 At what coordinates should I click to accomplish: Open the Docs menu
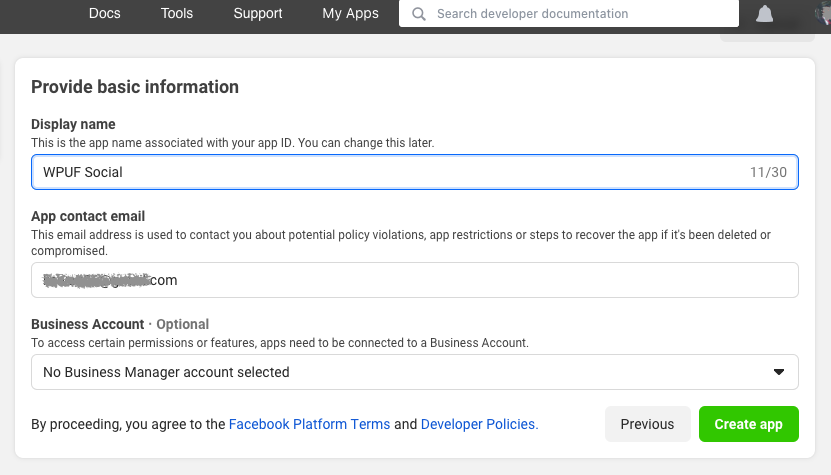click(x=104, y=13)
